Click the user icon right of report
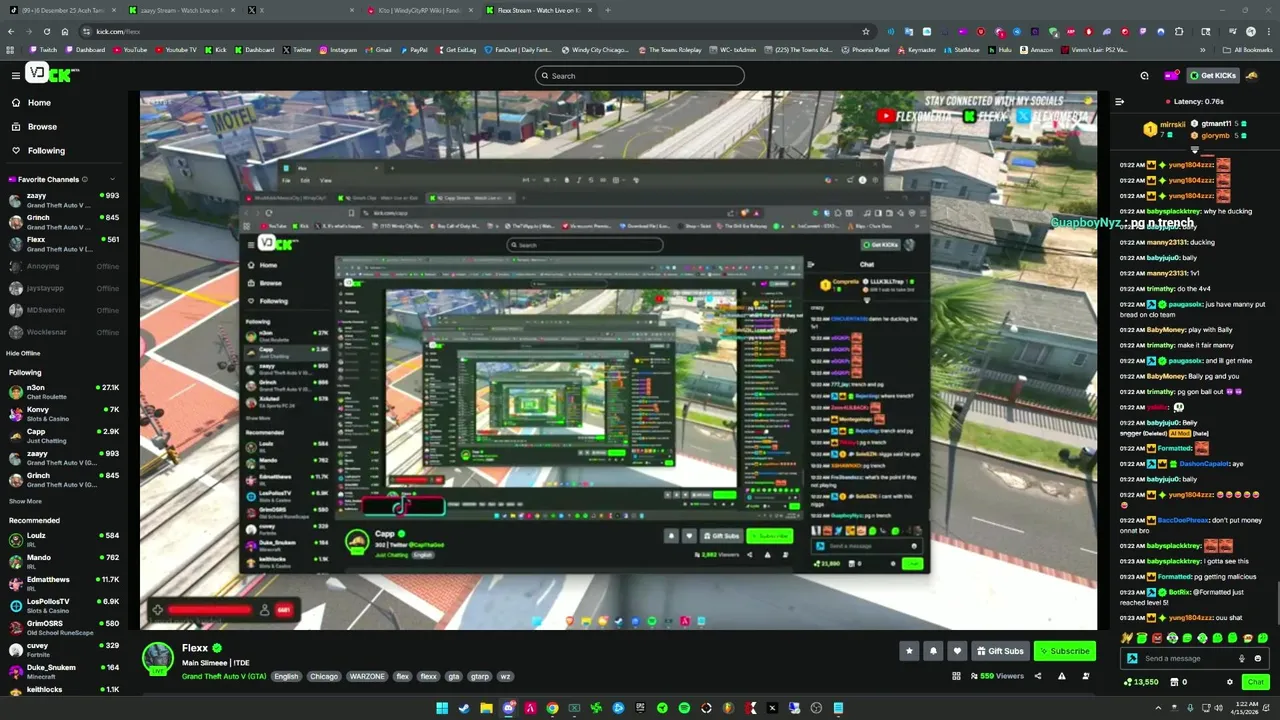The height and width of the screenshot is (720, 1280). pos(1086,676)
